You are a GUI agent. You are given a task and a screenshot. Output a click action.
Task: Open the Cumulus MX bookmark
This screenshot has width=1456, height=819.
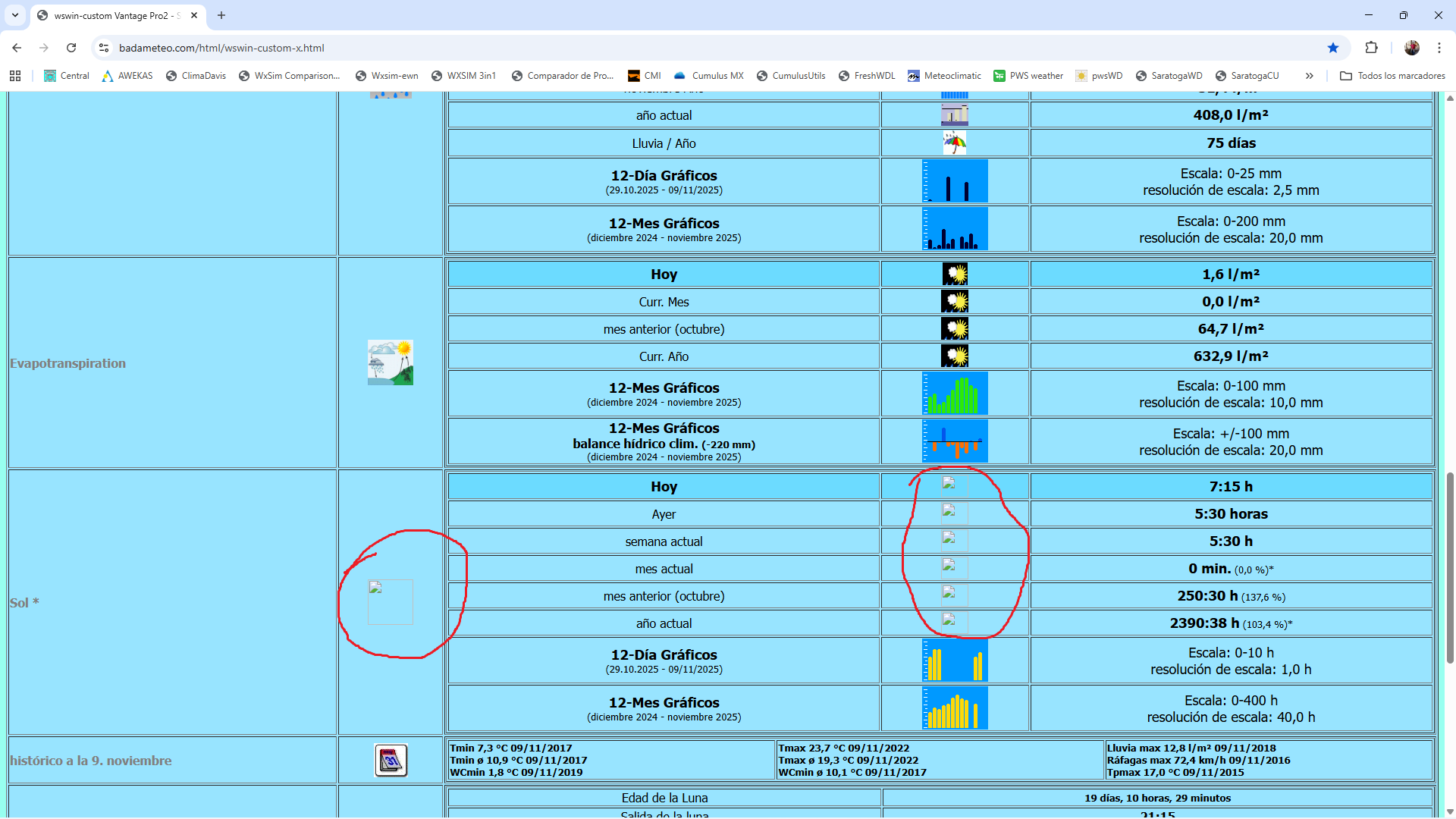(x=709, y=76)
